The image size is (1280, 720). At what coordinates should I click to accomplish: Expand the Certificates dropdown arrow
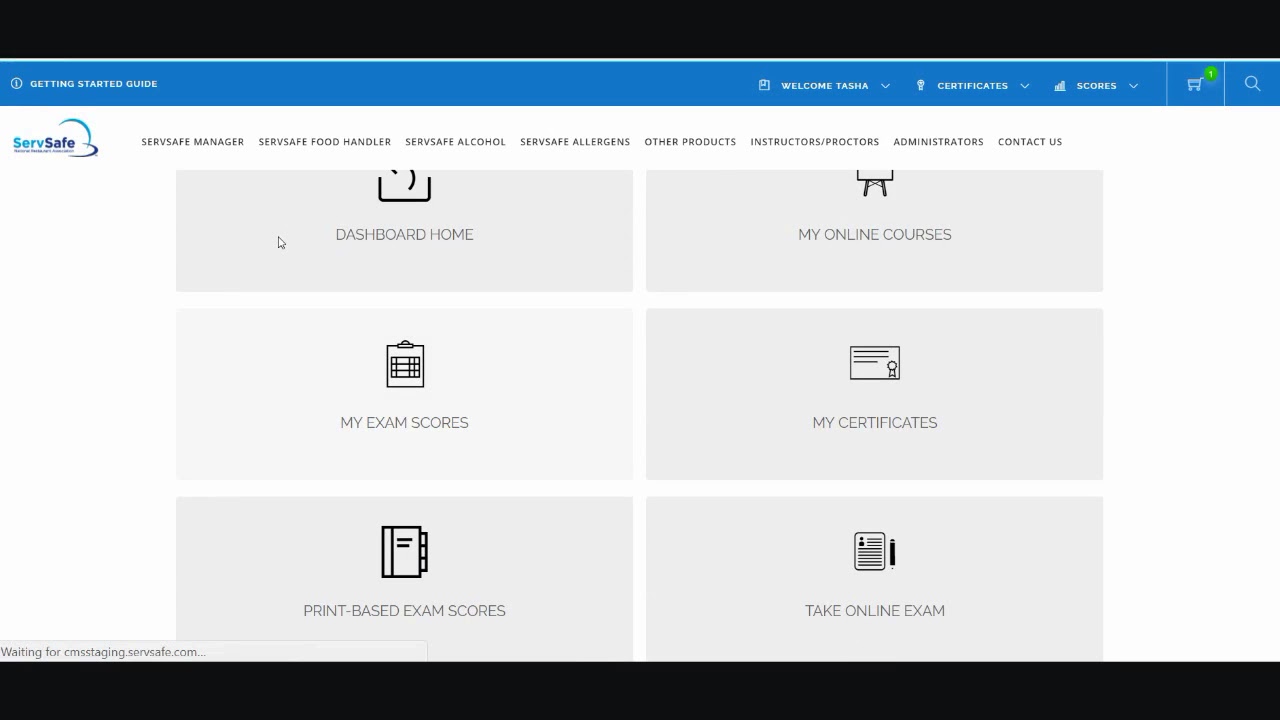tap(1025, 86)
